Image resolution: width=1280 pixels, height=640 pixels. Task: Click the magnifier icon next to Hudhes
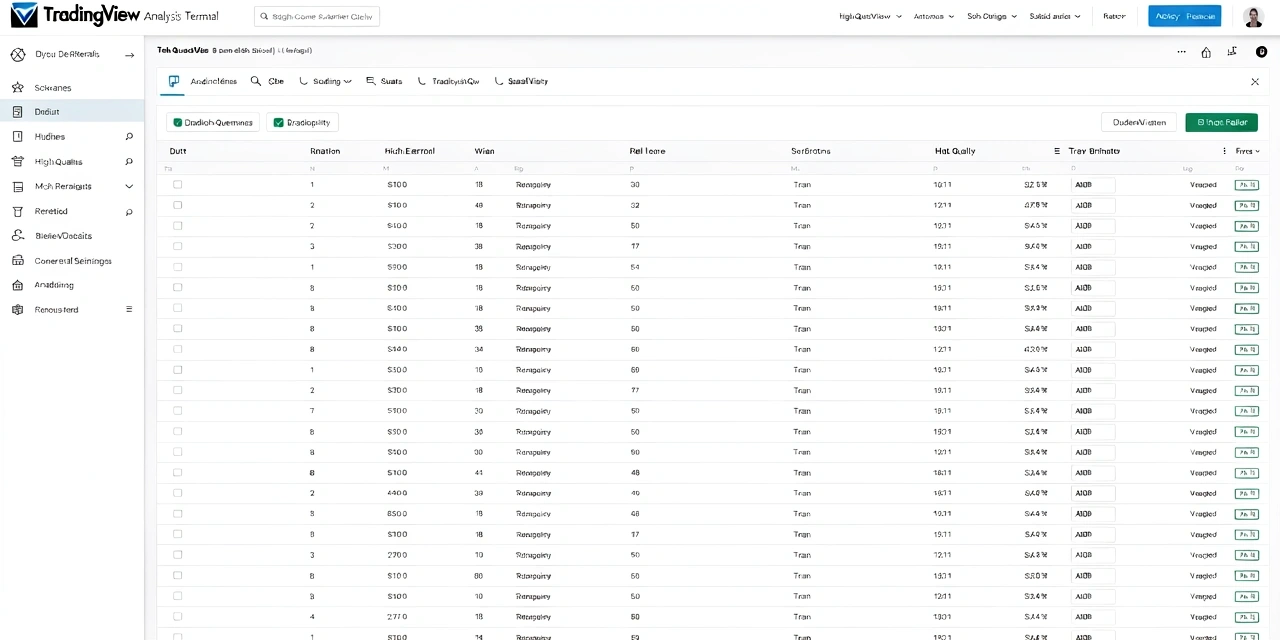coord(129,137)
